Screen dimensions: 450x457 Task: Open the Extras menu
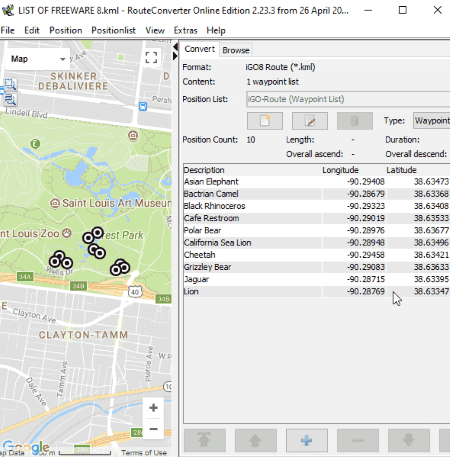point(185,30)
